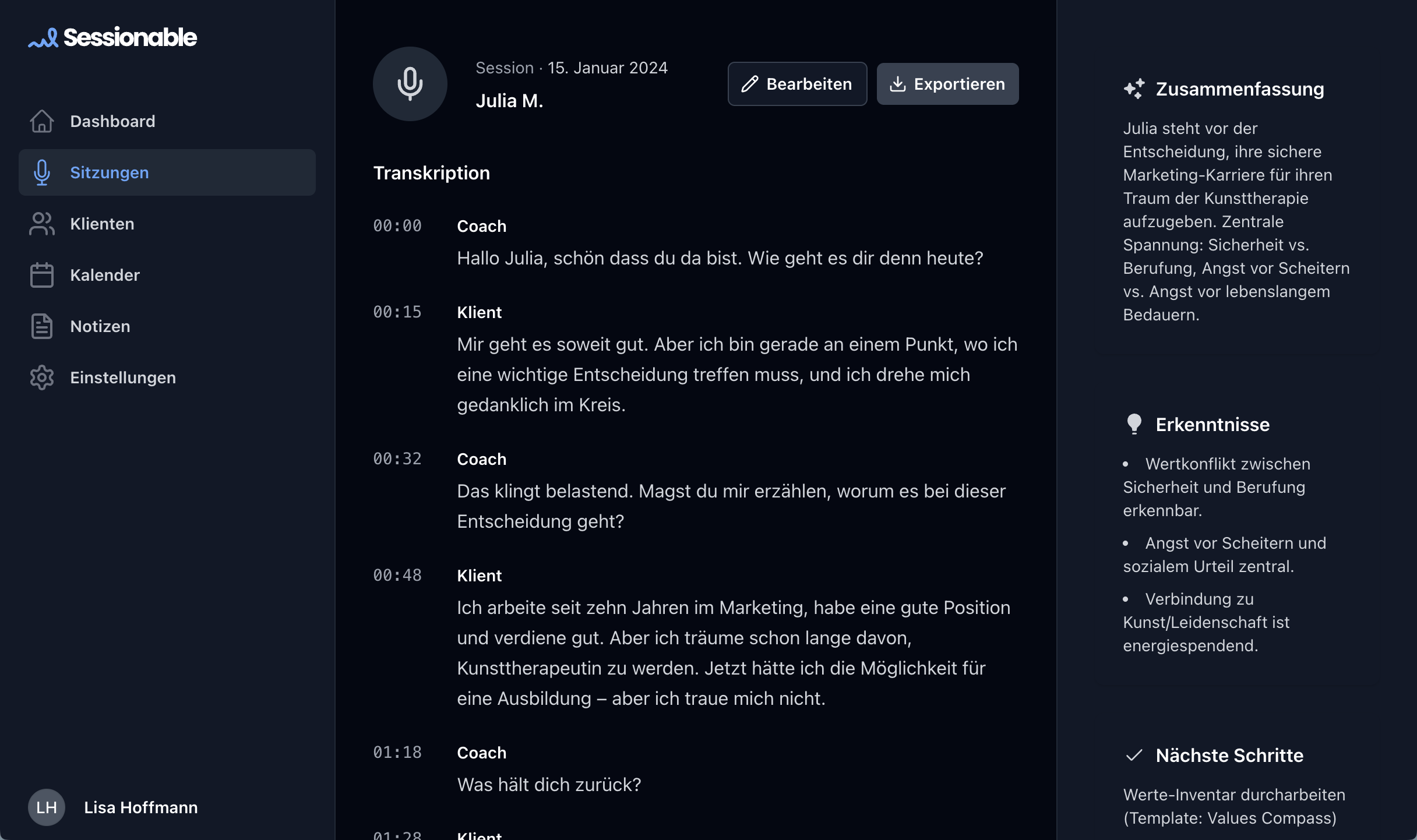Click the Zusammenfassung sparkle icon
This screenshot has height=840, width=1417.
pyautogui.click(x=1134, y=89)
